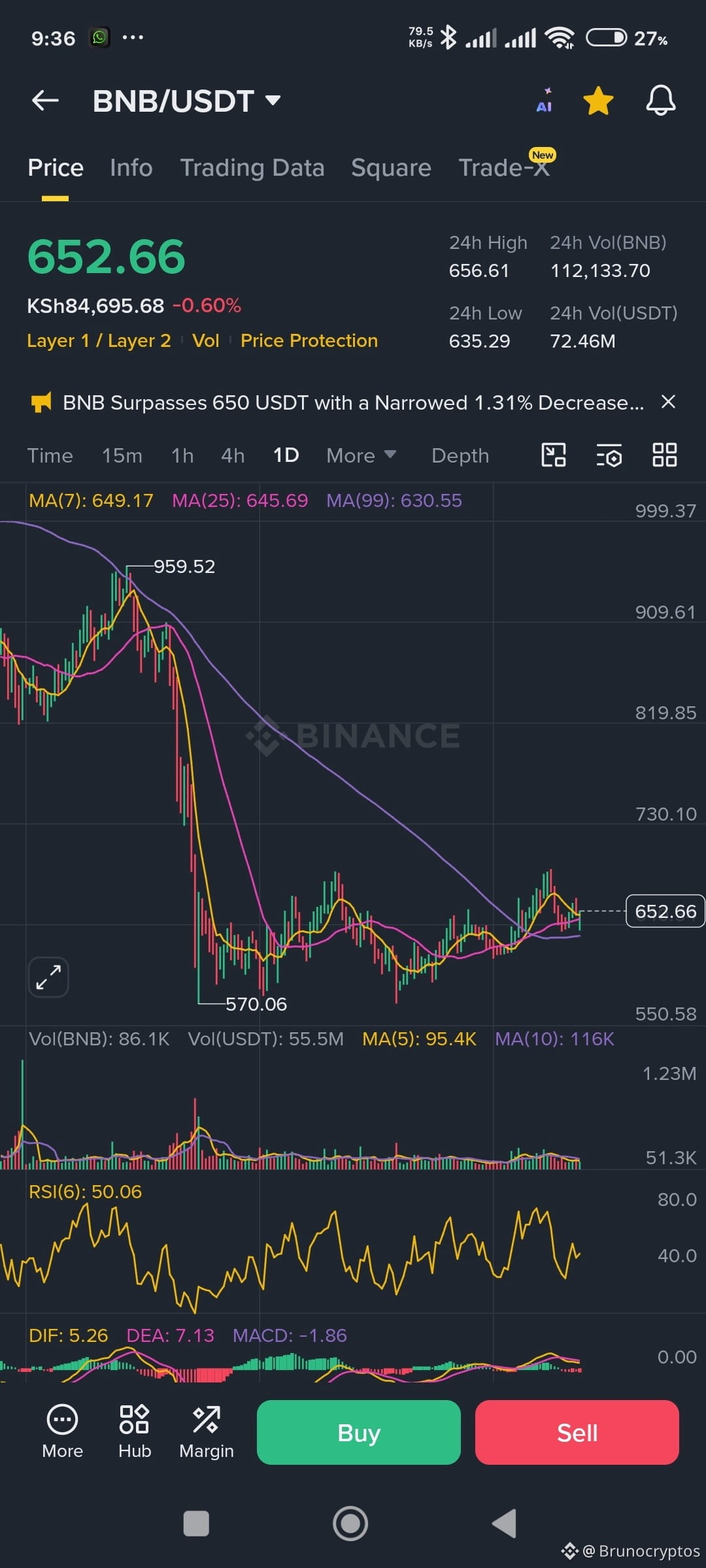Image resolution: width=706 pixels, height=1568 pixels.
Task: Open price alert bell icon
Action: click(661, 101)
